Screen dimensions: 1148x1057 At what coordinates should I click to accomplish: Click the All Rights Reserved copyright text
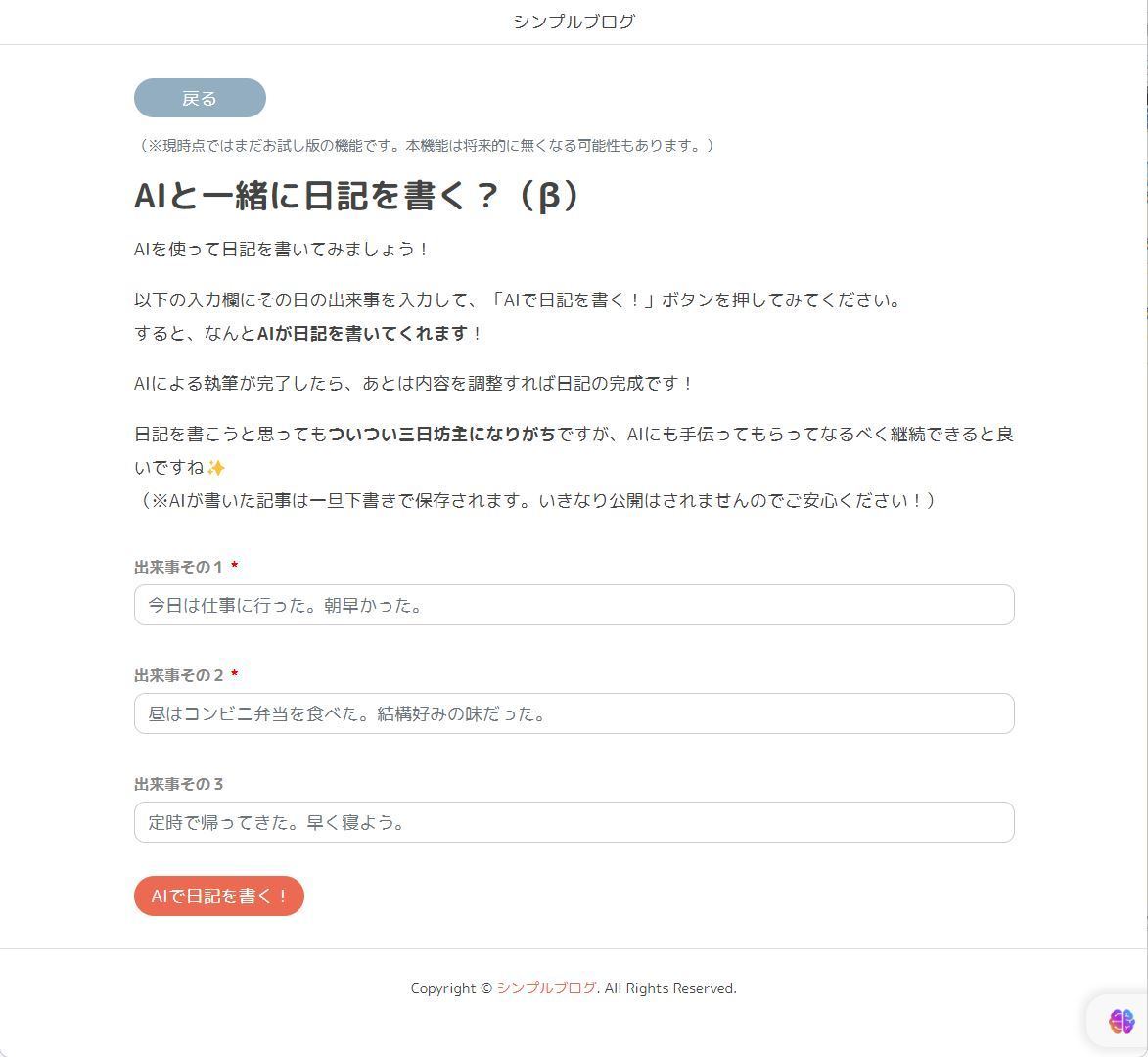point(669,988)
